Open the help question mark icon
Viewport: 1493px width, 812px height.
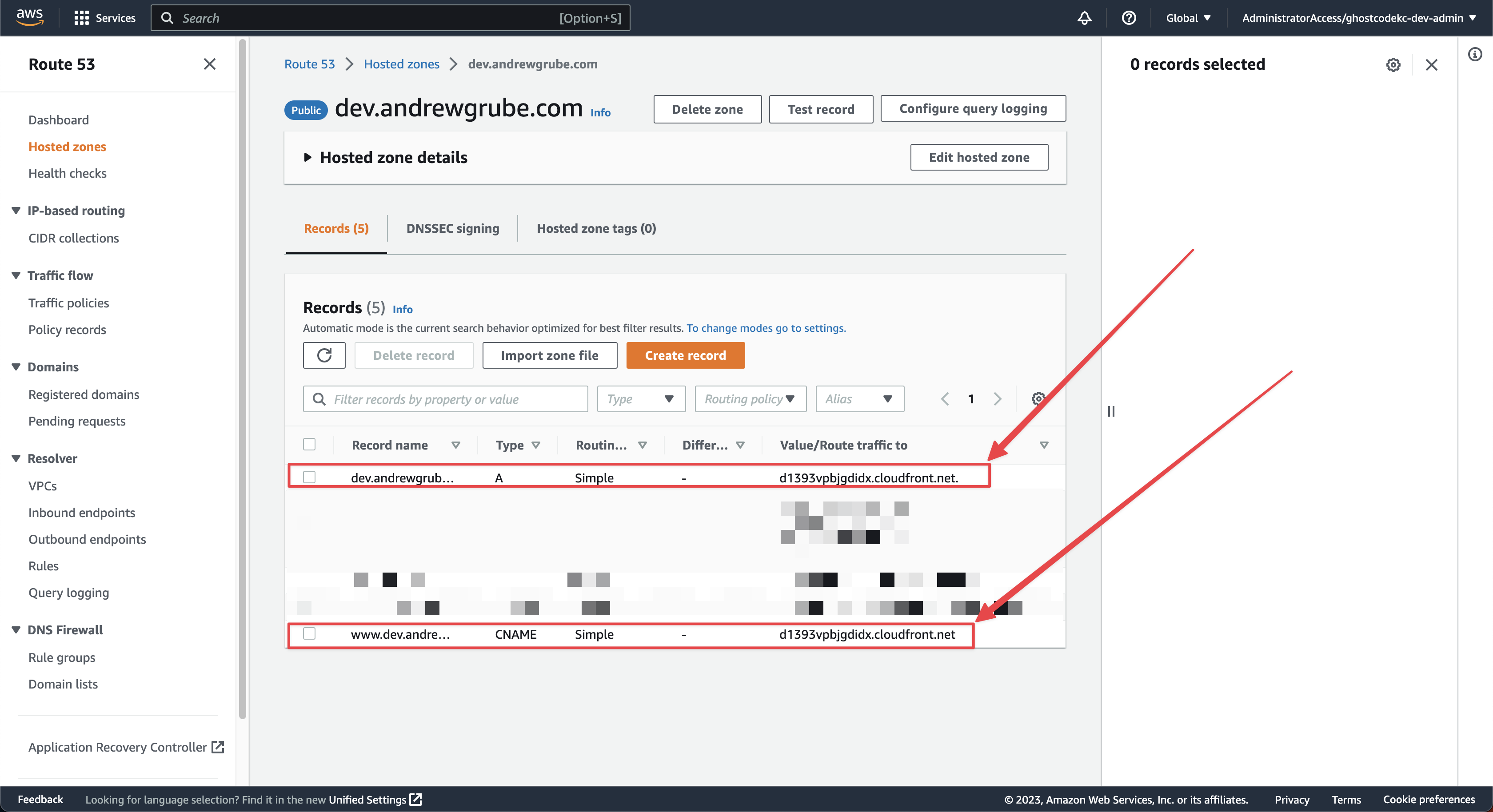point(1129,18)
